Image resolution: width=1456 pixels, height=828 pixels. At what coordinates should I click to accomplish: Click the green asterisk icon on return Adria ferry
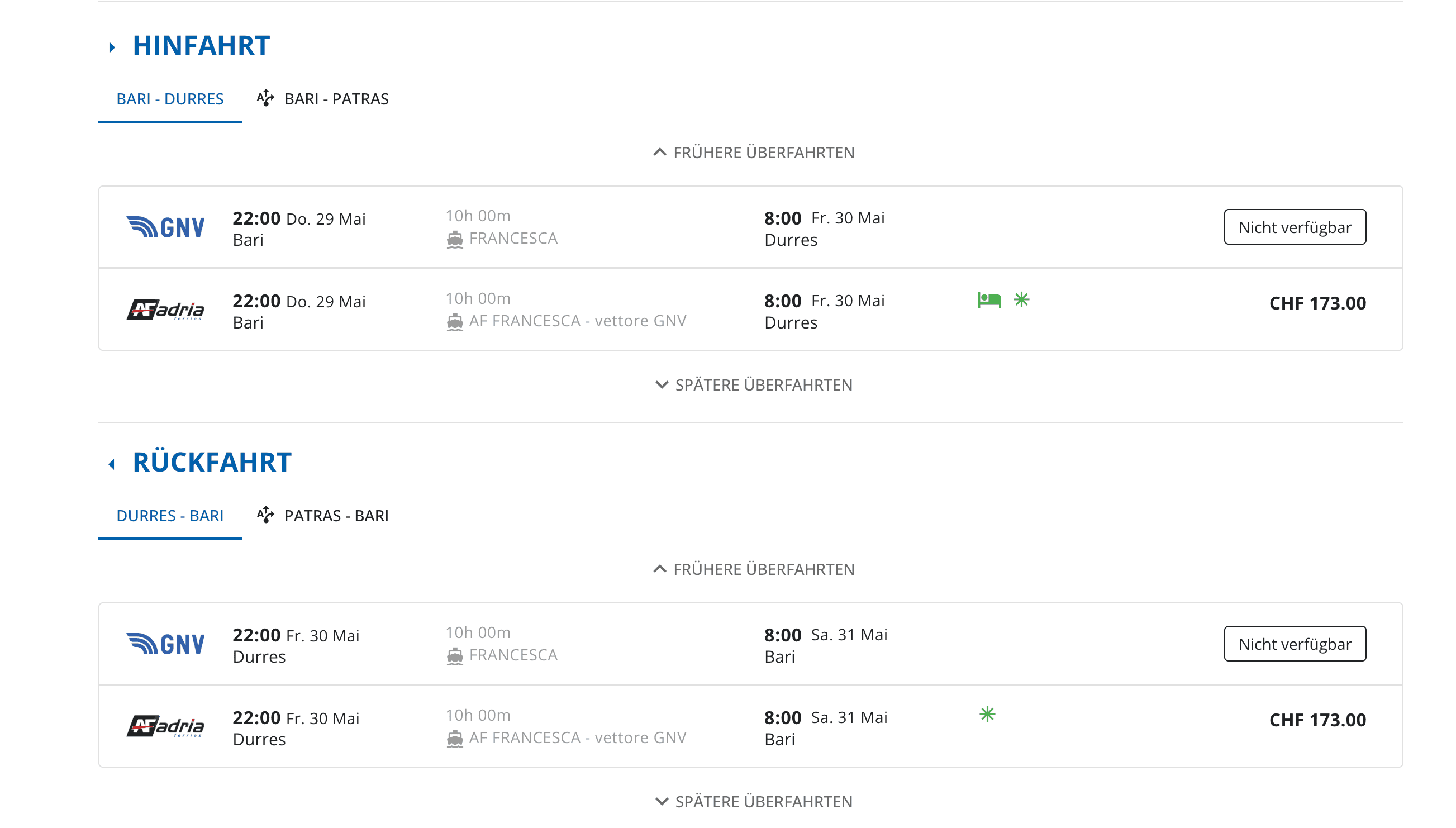point(987,713)
